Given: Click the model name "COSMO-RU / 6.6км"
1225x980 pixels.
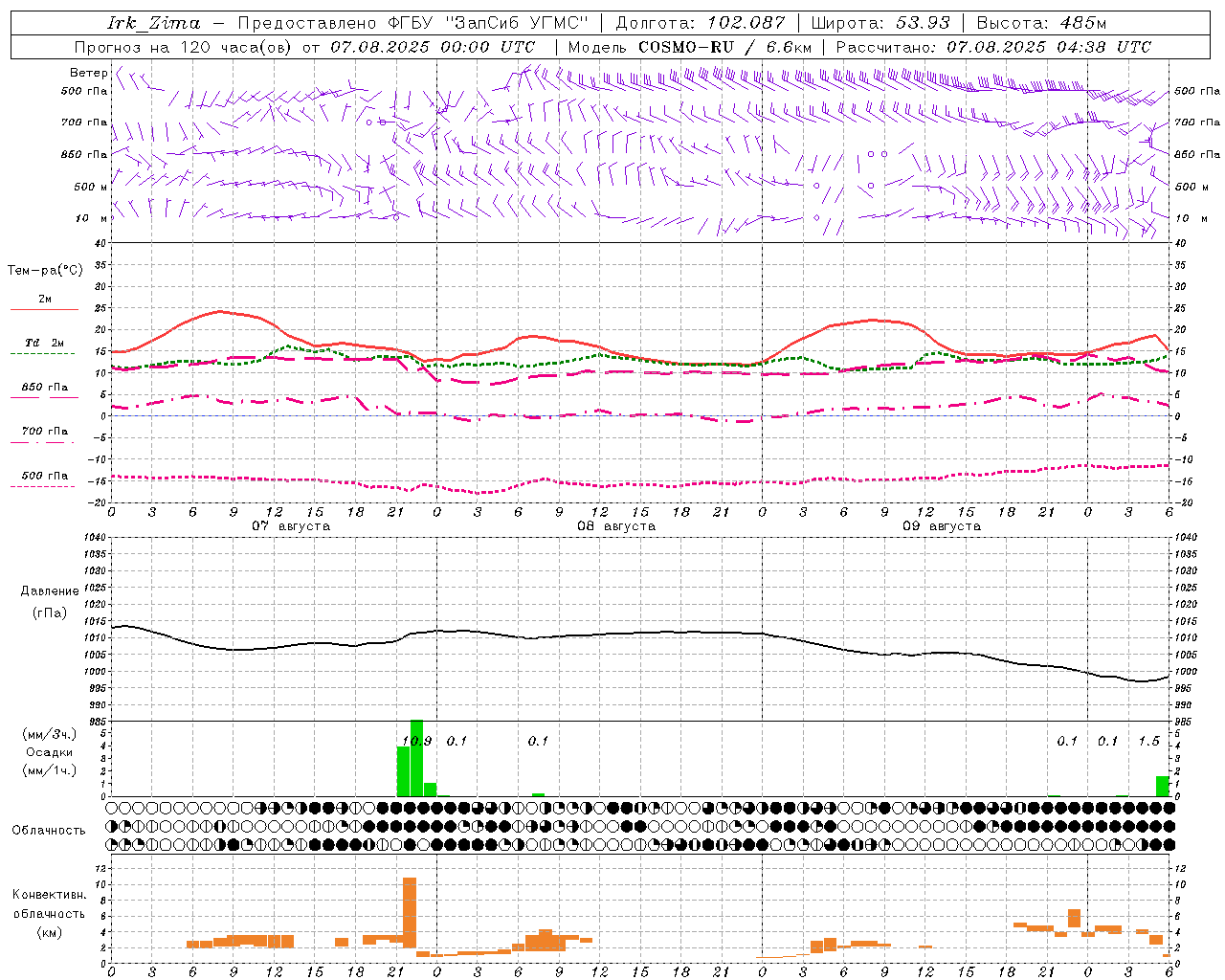Looking at the screenshot, I should [724, 47].
